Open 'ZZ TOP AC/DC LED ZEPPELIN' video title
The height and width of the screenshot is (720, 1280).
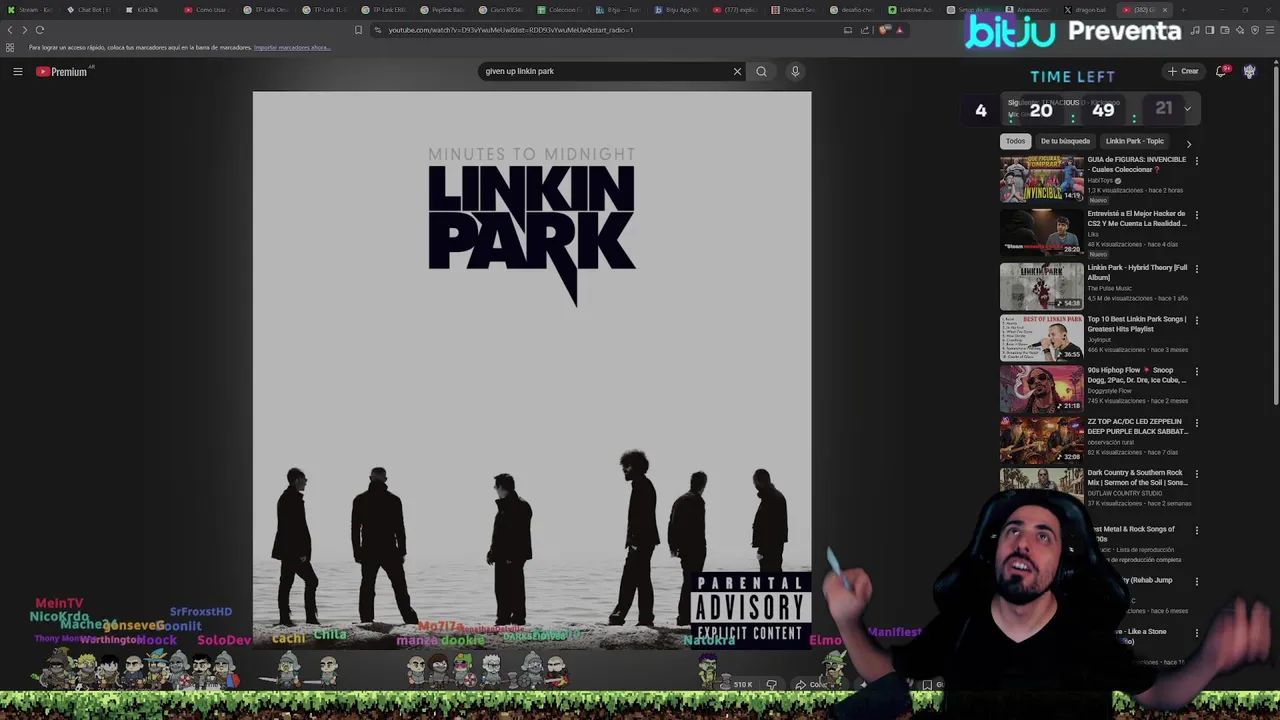pos(1137,426)
